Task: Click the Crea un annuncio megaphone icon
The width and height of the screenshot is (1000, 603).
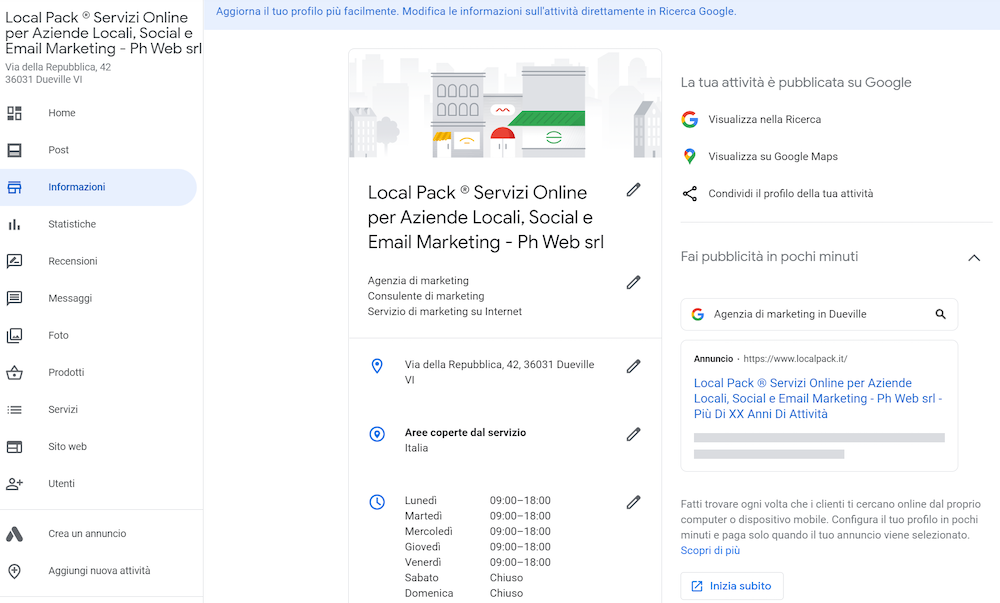Action: (17, 533)
